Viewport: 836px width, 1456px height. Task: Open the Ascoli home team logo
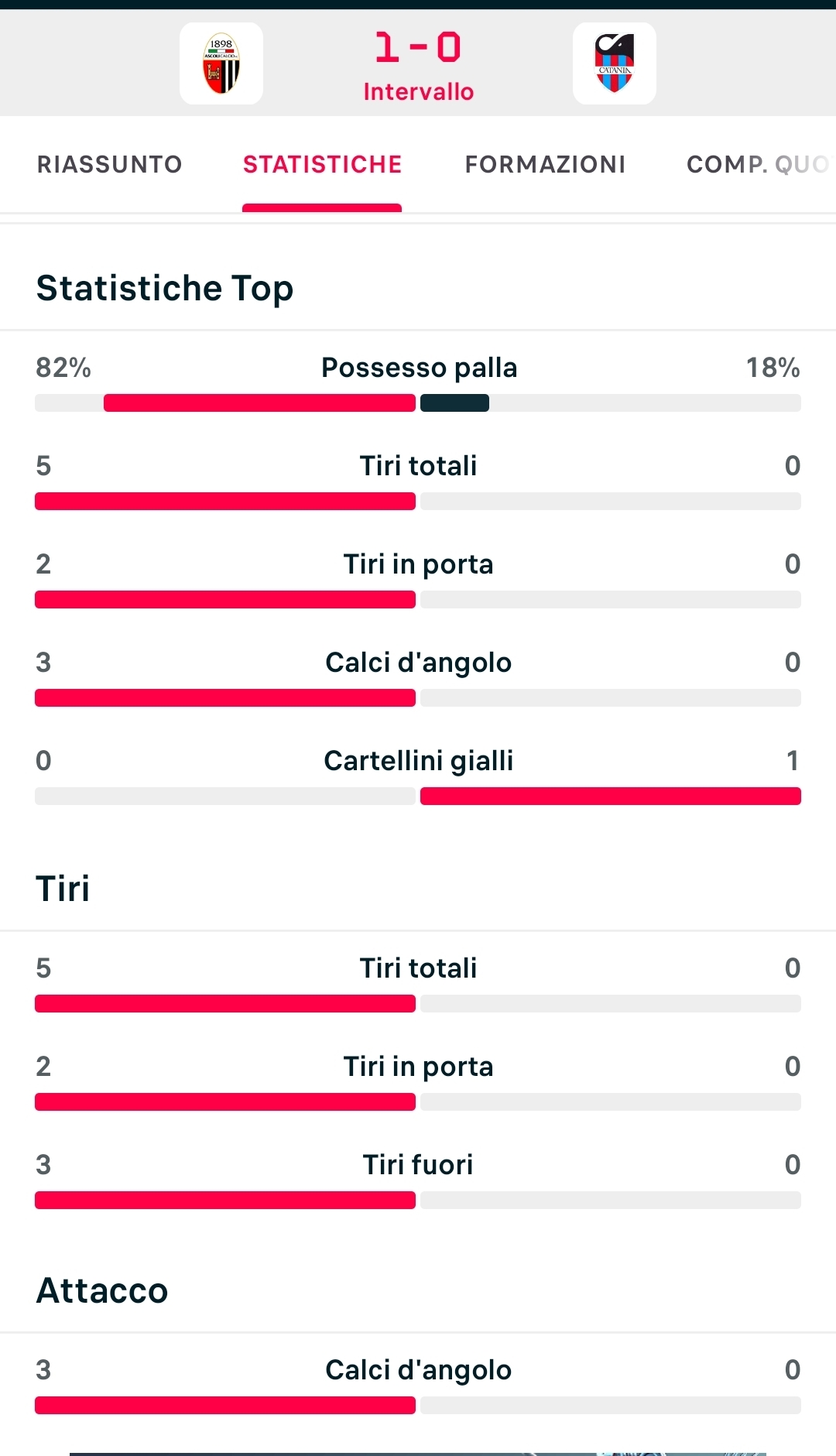pyautogui.click(x=221, y=63)
